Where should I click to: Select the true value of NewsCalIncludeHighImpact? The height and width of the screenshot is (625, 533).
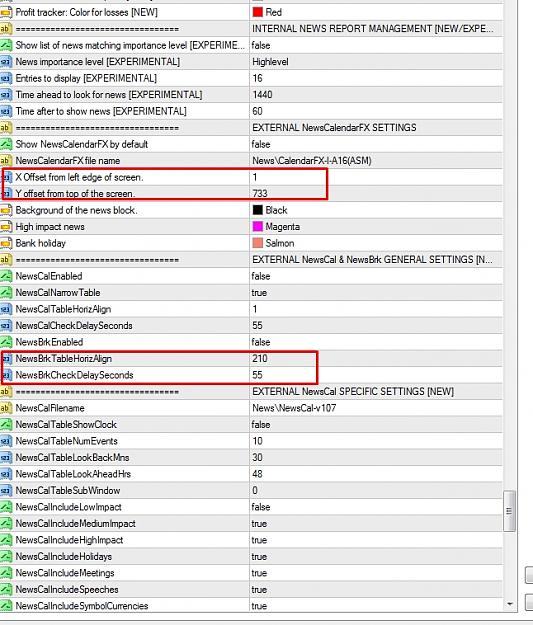pyautogui.click(x=259, y=540)
